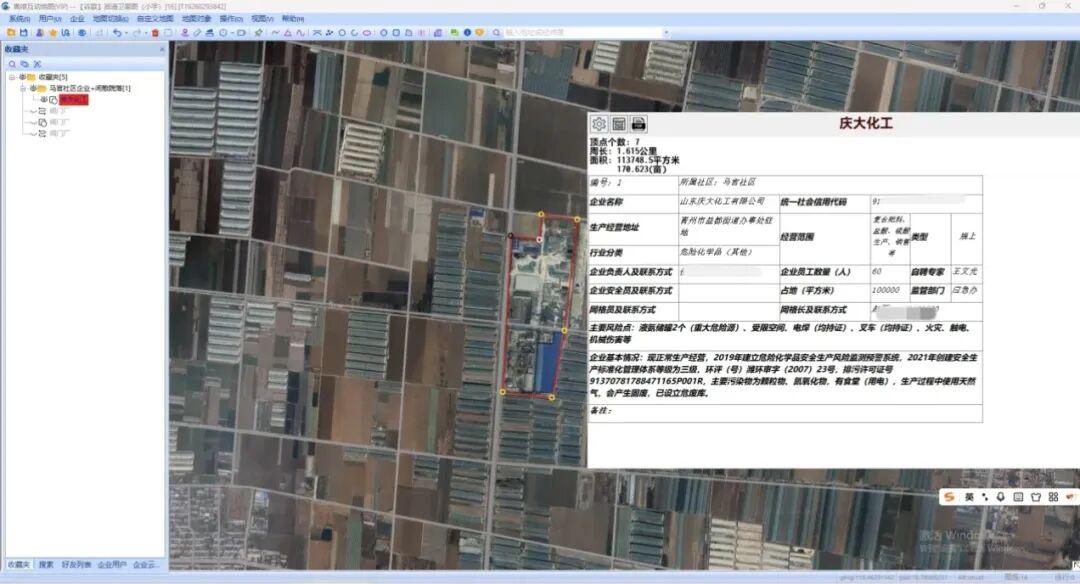1080x584 pixels.
Task: Select the pushpin marker tool
Action: tap(259, 33)
